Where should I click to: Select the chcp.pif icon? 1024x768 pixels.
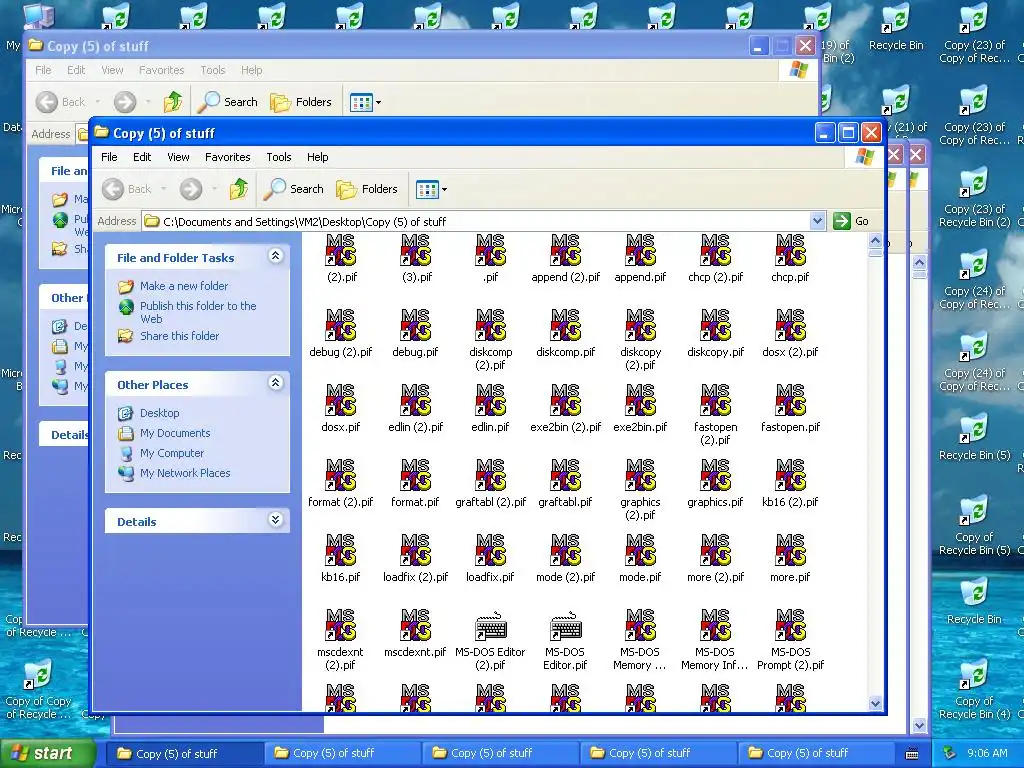790,250
